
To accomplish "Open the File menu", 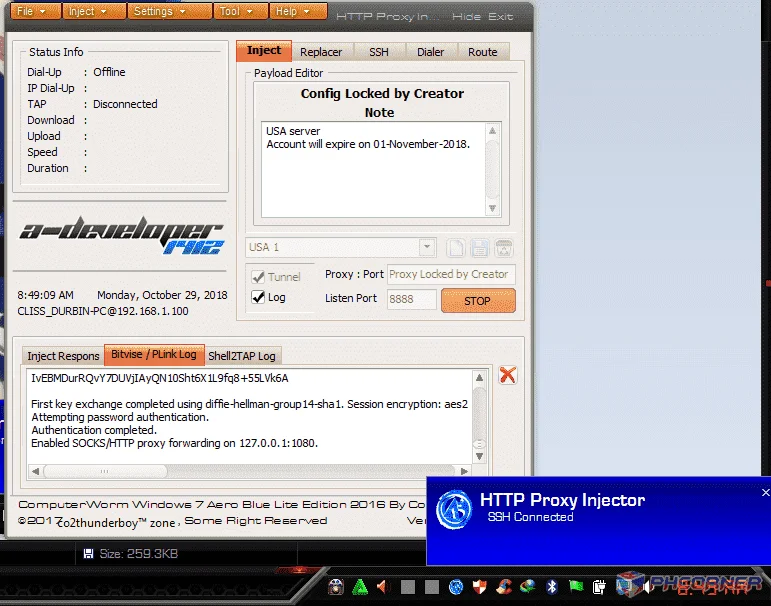I will click(x=34, y=11).
